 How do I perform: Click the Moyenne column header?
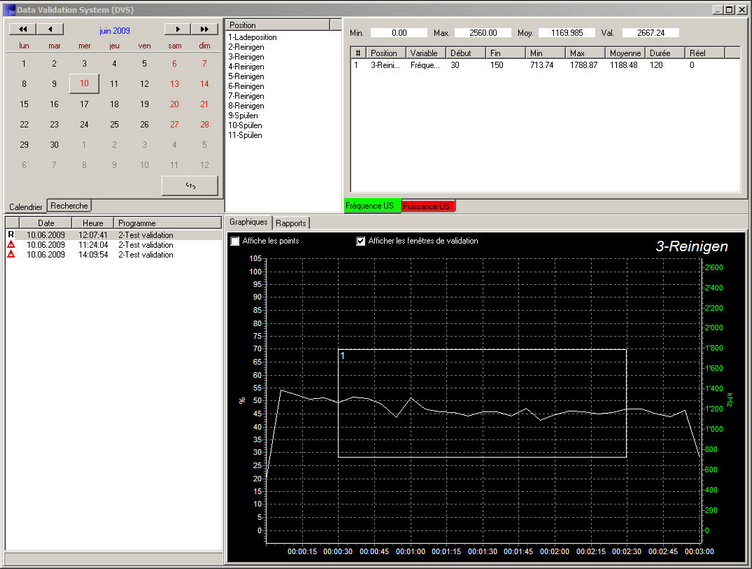tap(625, 53)
